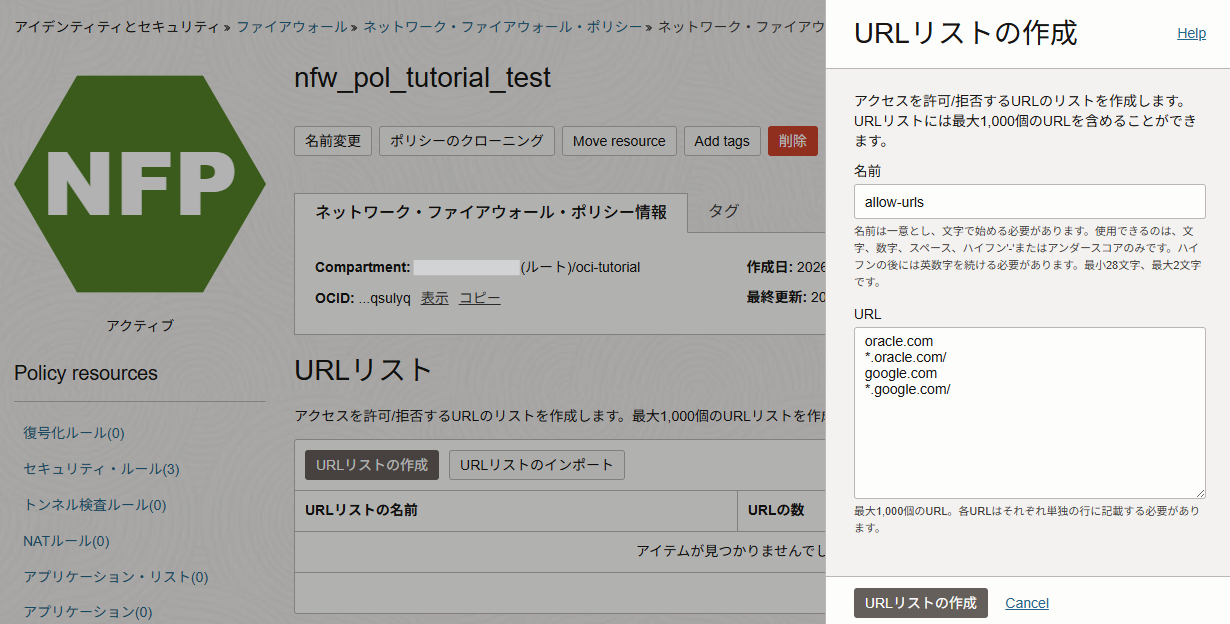Viewport: 1230px width, 624px height.
Task: Open 復号化ルール in Policy resources
Action: [x=74, y=433]
